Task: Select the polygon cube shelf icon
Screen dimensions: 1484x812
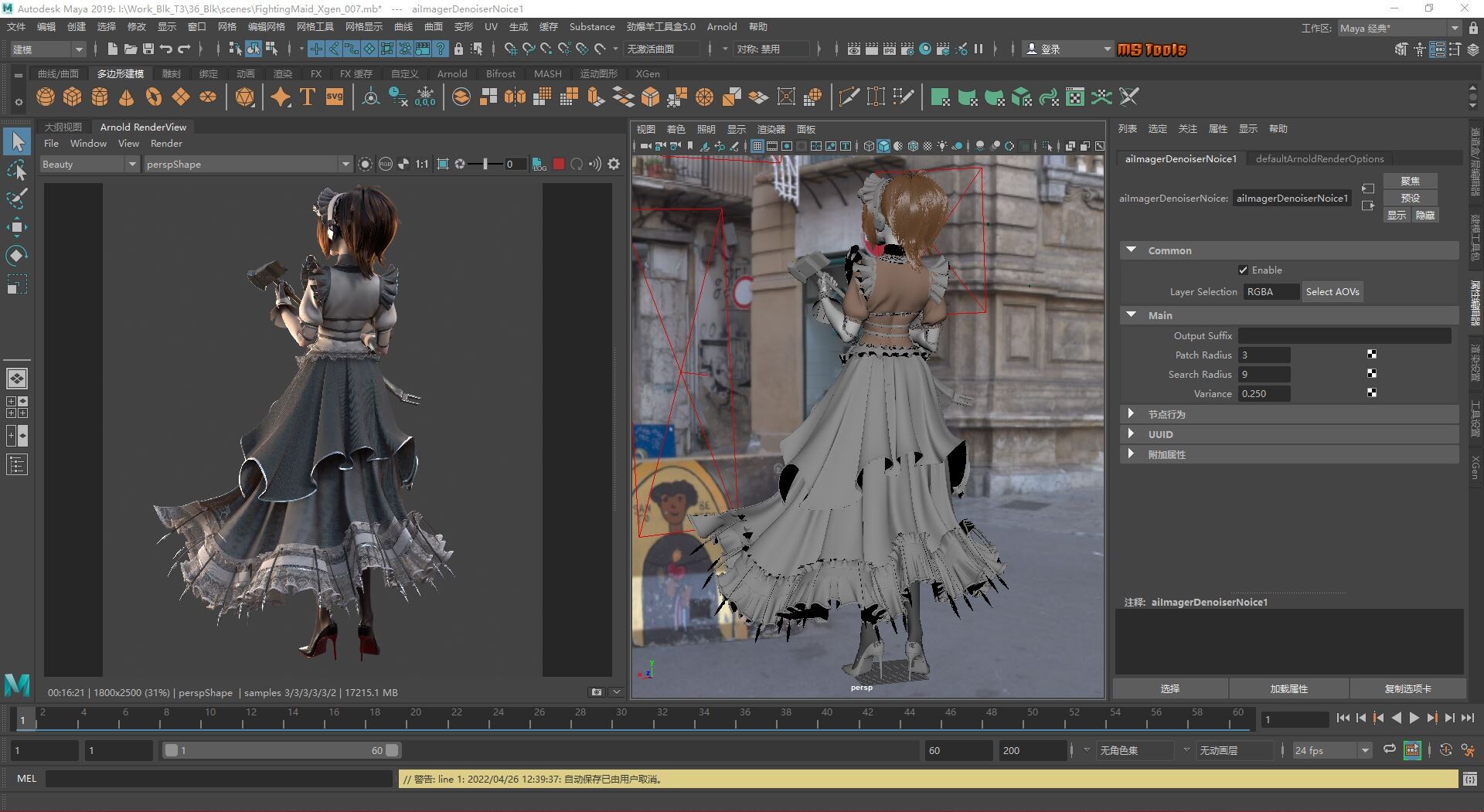Action: (73, 97)
